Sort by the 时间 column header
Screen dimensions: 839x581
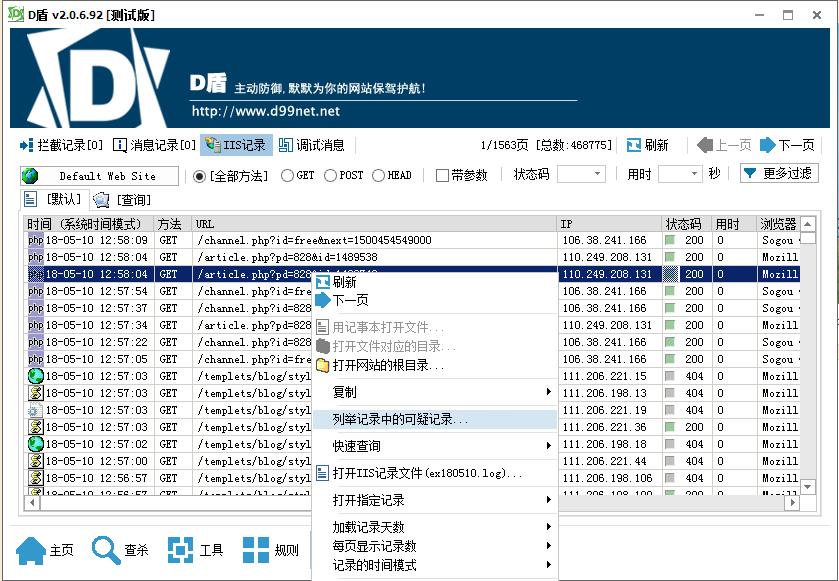[89, 224]
